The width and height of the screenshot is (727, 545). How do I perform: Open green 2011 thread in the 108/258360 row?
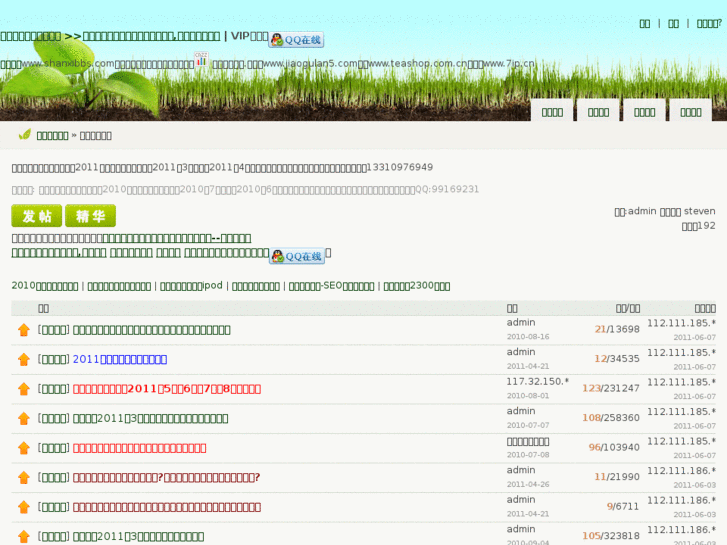coord(150,418)
